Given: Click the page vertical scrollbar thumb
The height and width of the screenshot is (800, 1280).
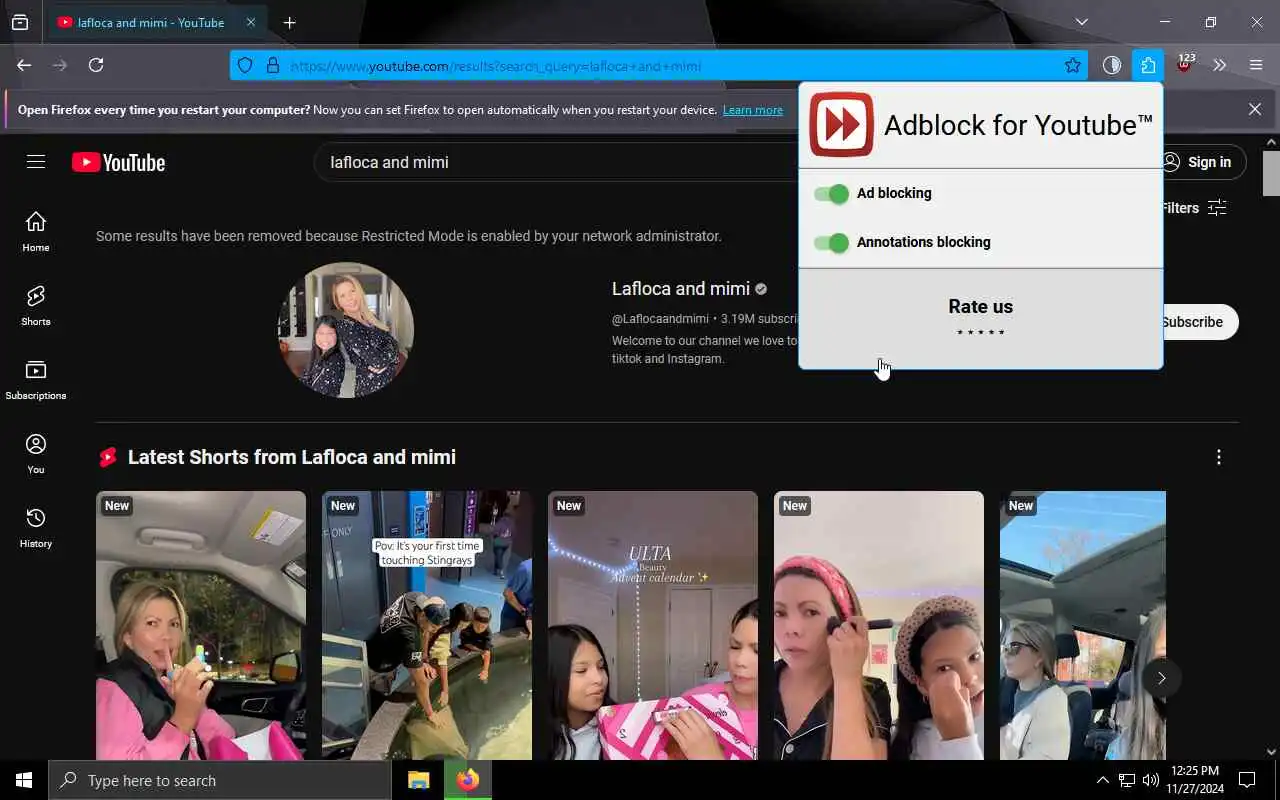Looking at the screenshot, I should point(1271,173).
